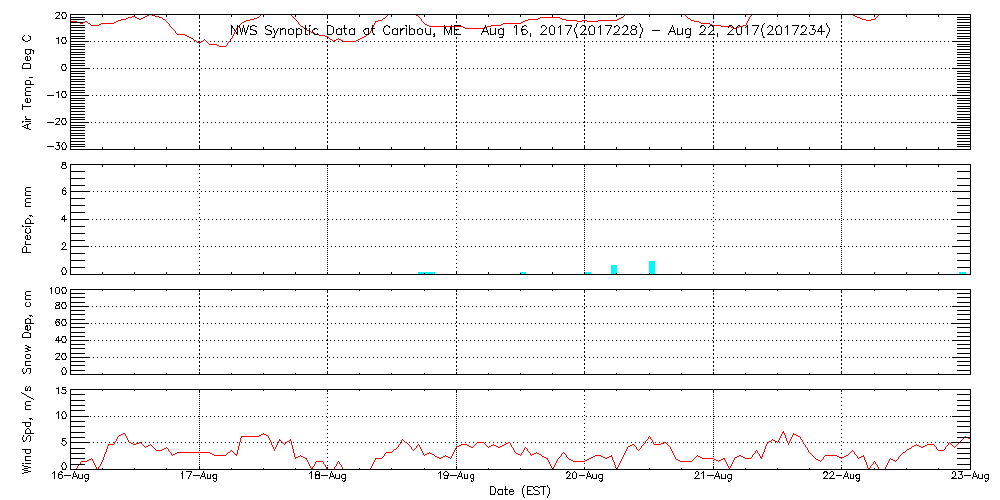This screenshot has height=500, width=1000.
Task: Select the 22-Aug date tick label
Action: tap(841, 478)
